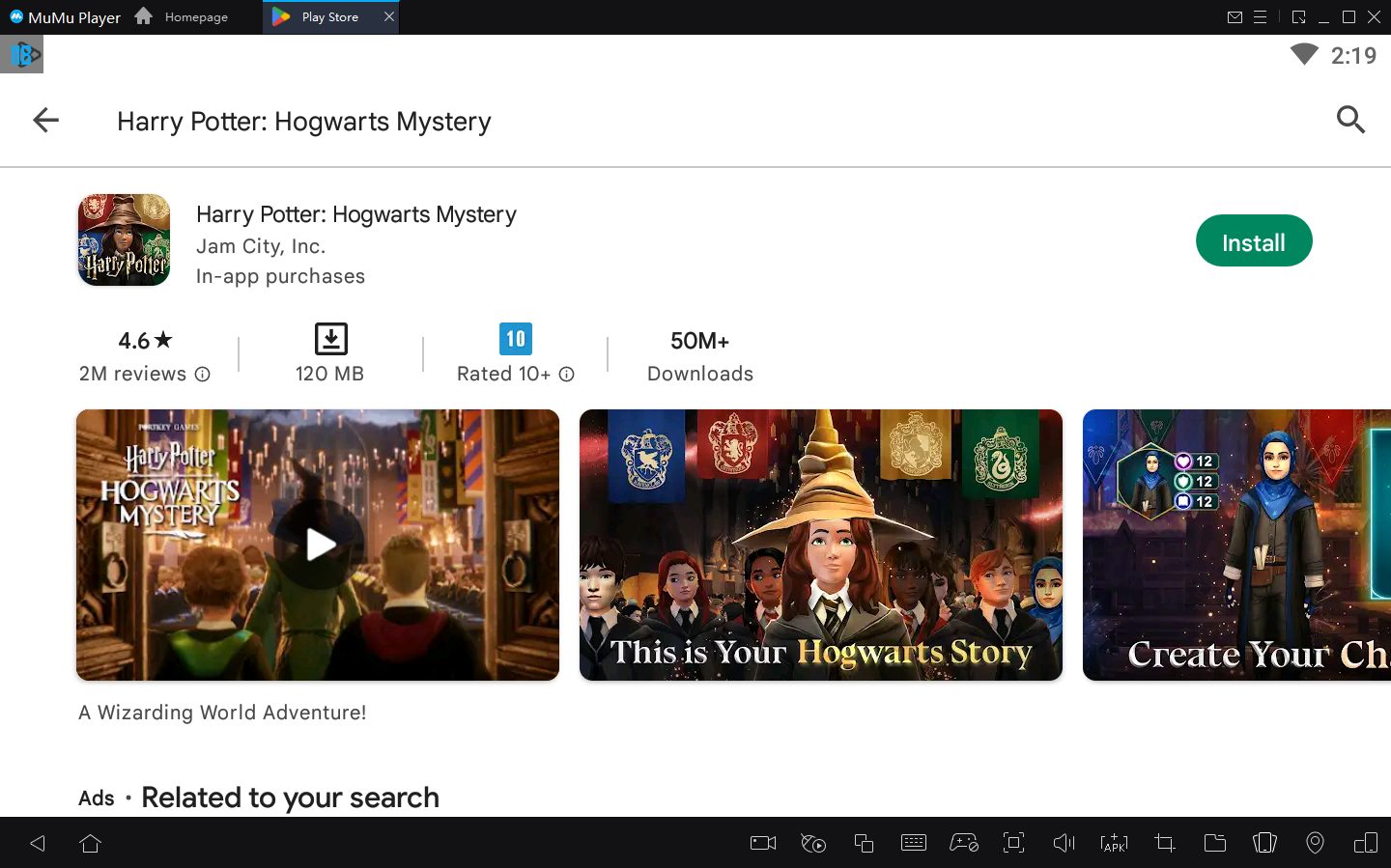Open the screenshot crop tool icon
The image size is (1391, 868).
pyautogui.click(x=1164, y=843)
